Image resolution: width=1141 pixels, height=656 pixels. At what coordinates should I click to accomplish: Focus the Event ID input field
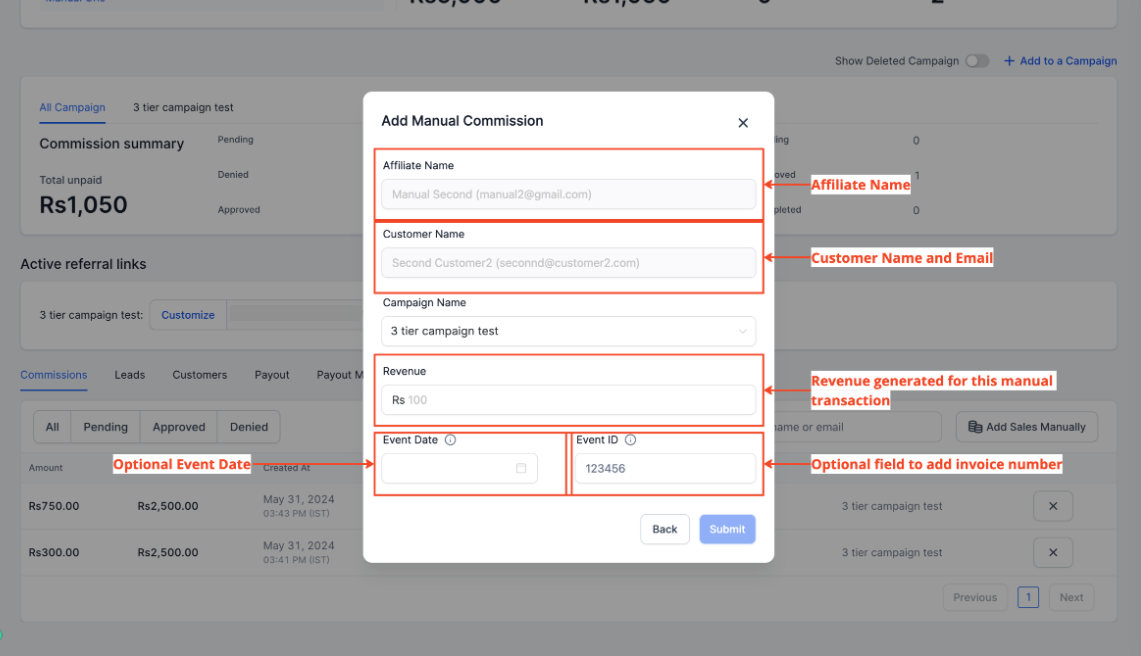(665, 468)
